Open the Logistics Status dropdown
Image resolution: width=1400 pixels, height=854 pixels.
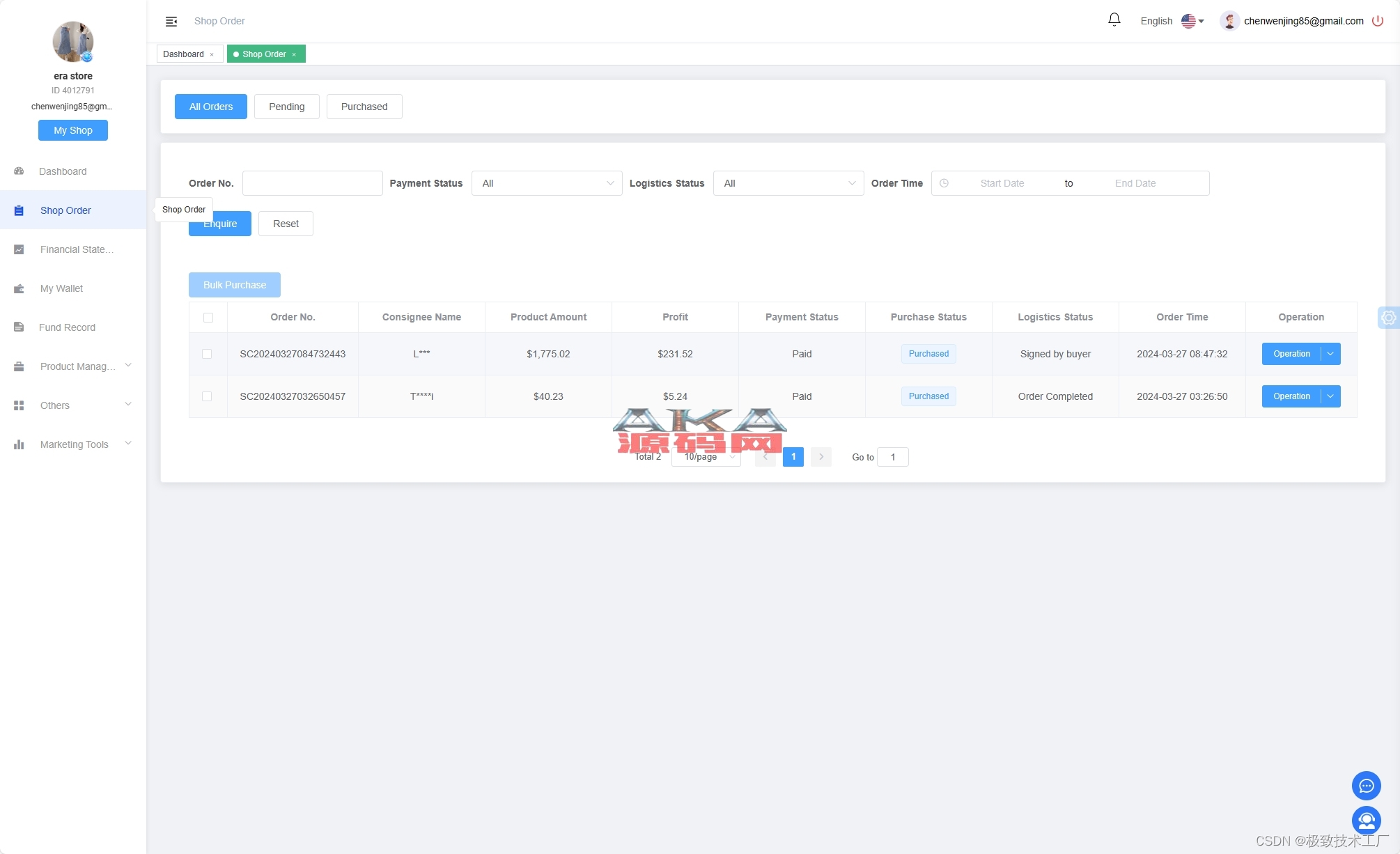point(788,183)
